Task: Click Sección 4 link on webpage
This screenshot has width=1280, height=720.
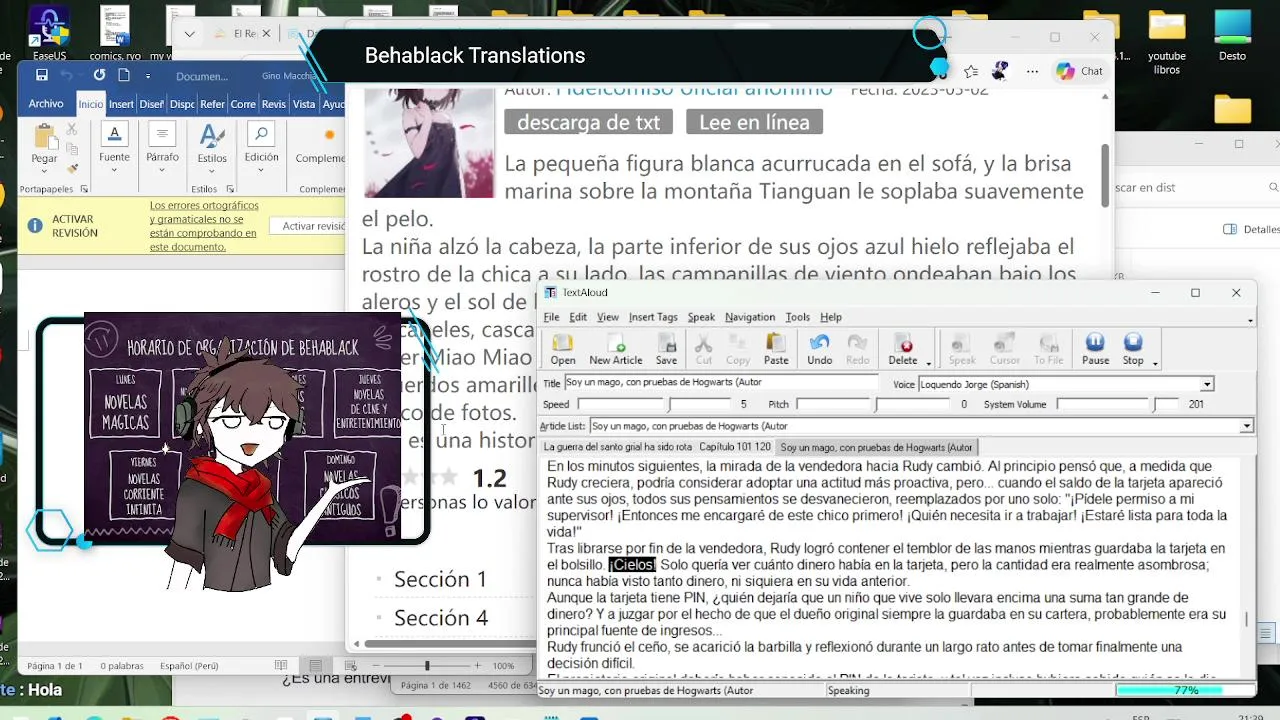Action: 440,617
